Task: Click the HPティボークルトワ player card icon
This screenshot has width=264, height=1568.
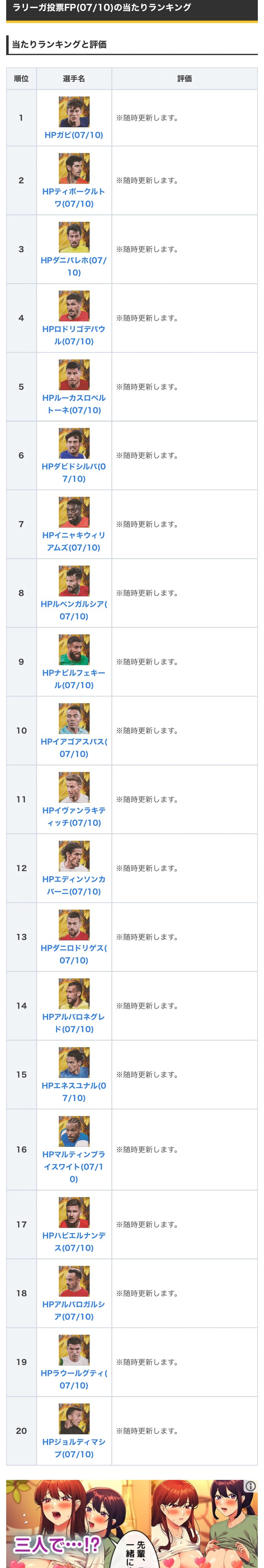Action: pos(74,169)
